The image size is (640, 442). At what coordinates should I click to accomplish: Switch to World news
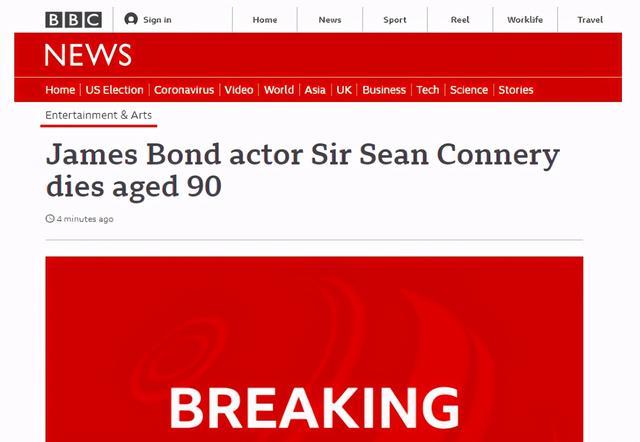pyautogui.click(x=279, y=90)
